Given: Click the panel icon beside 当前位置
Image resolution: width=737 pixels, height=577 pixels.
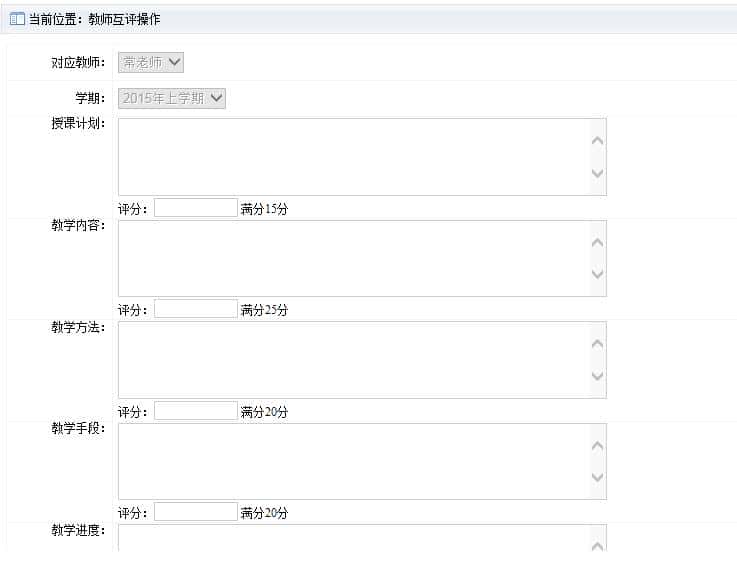Looking at the screenshot, I should tap(17, 19).
